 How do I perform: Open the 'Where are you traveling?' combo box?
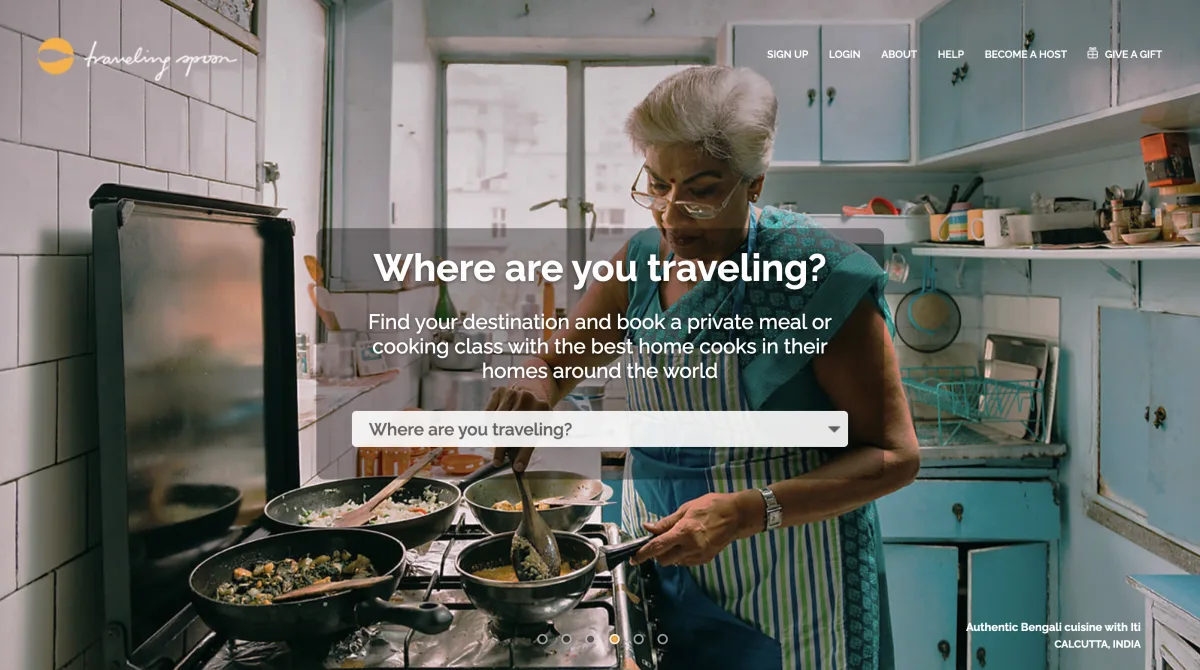click(600, 429)
